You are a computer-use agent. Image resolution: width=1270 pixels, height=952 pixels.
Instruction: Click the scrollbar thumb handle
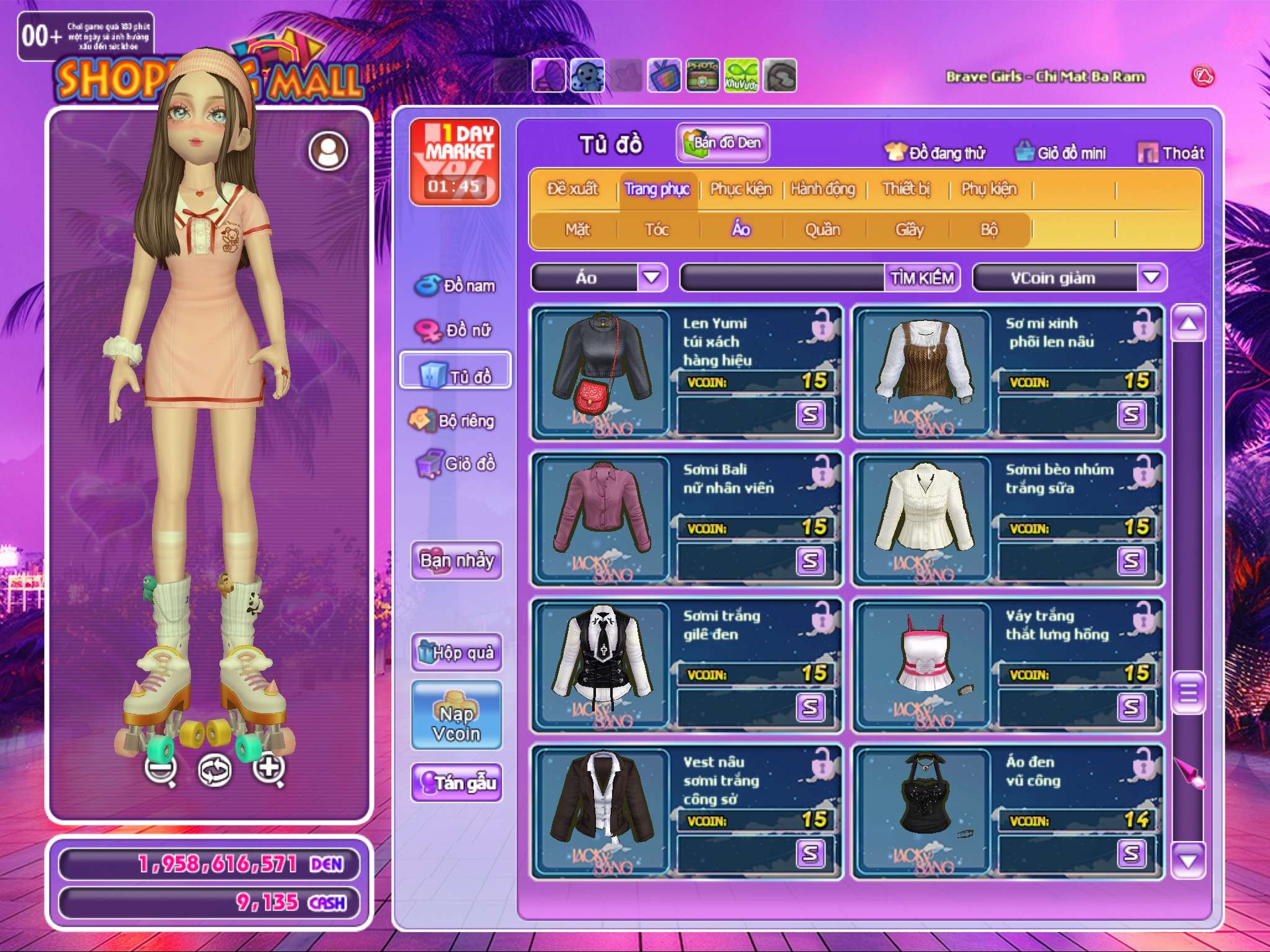1188,692
